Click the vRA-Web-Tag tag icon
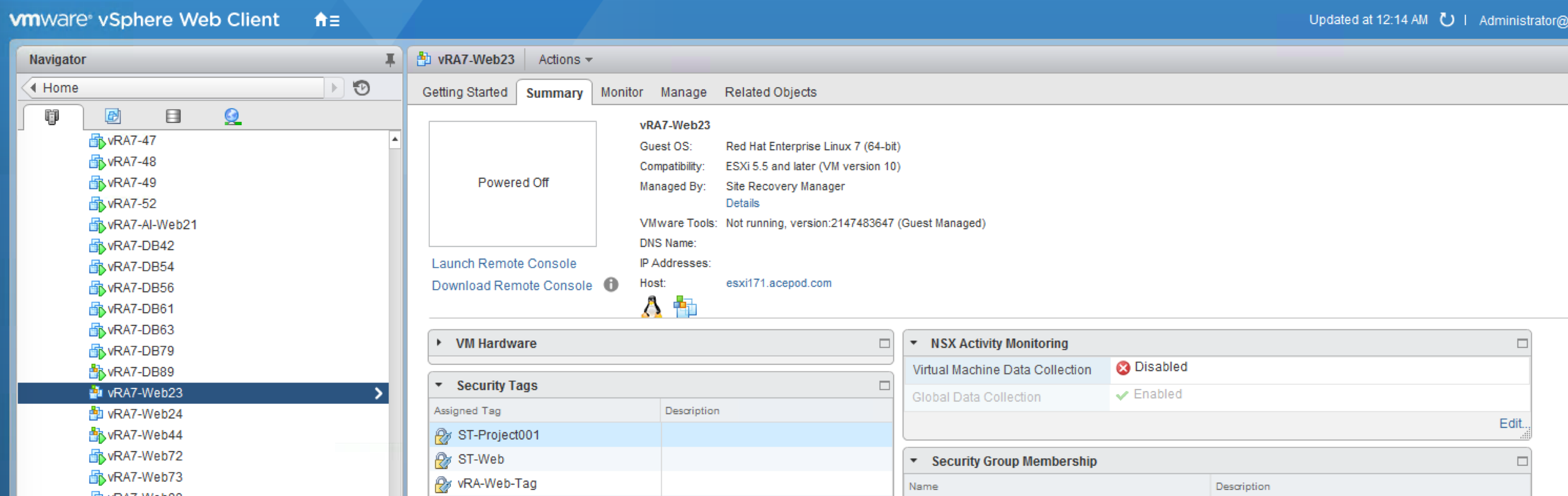Viewport: 1568px width, 496px height. click(443, 484)
